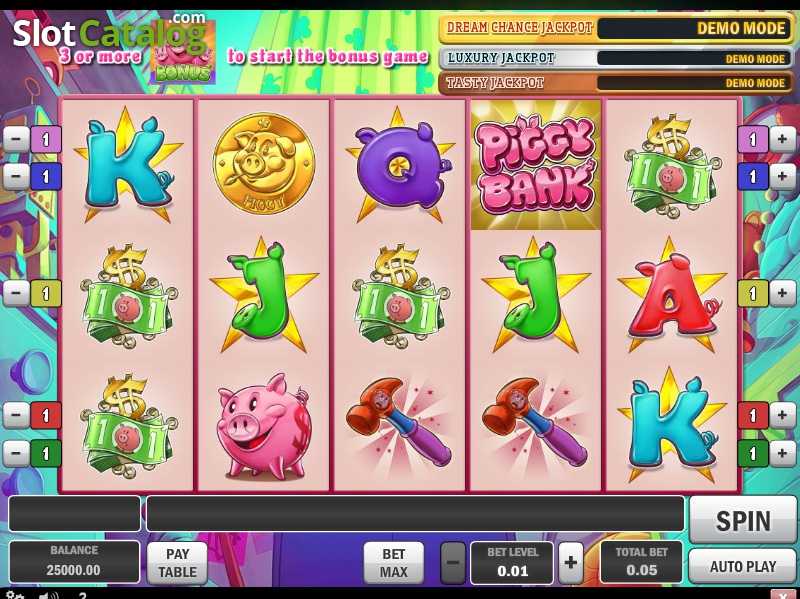The height and width of the screenshot is (599, 800).
Task: Open the settings gear icon
Action: click(15, 595)
